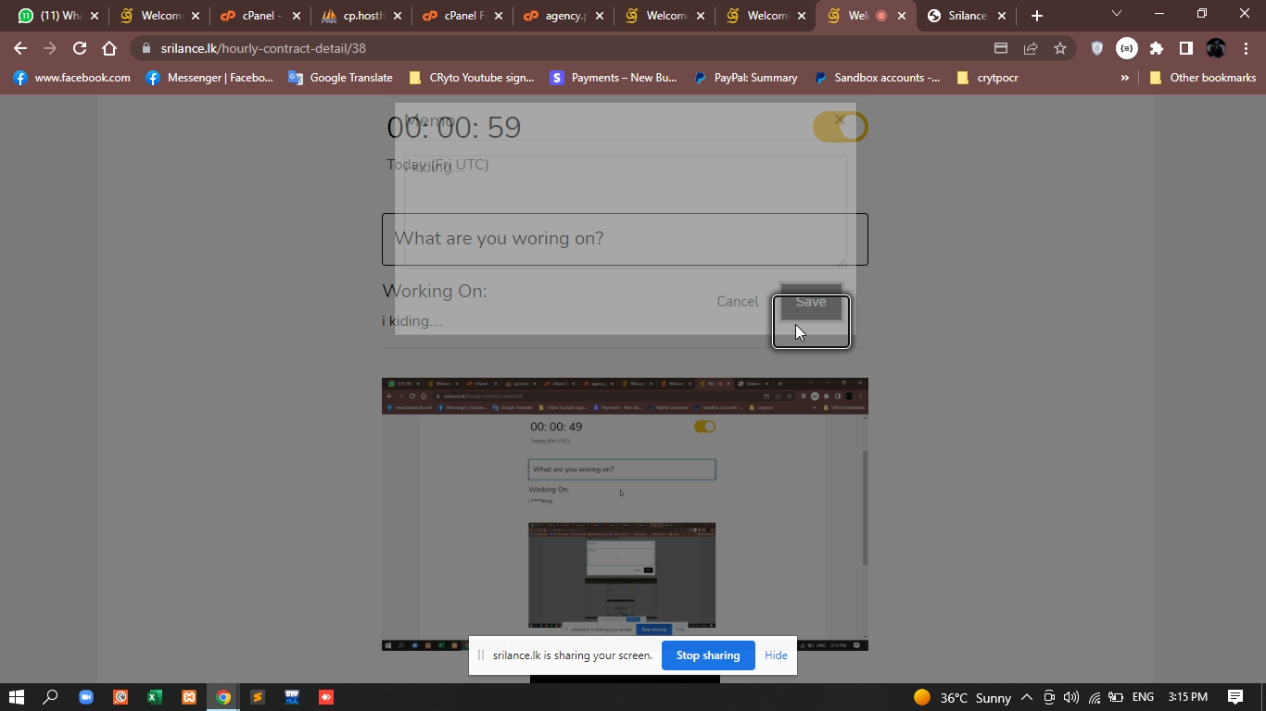Open the tab search dropdown arrow

coord(1117,15)
